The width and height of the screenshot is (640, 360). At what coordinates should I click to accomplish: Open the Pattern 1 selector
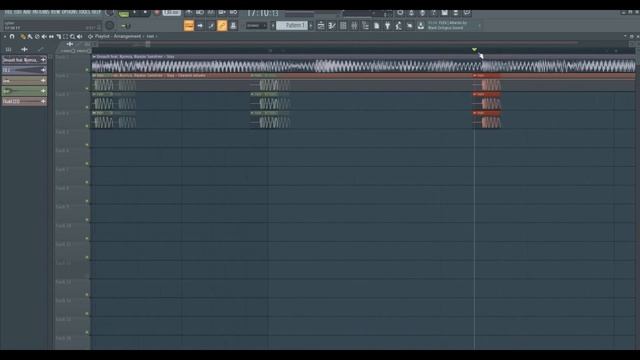(x=292, y=25)
